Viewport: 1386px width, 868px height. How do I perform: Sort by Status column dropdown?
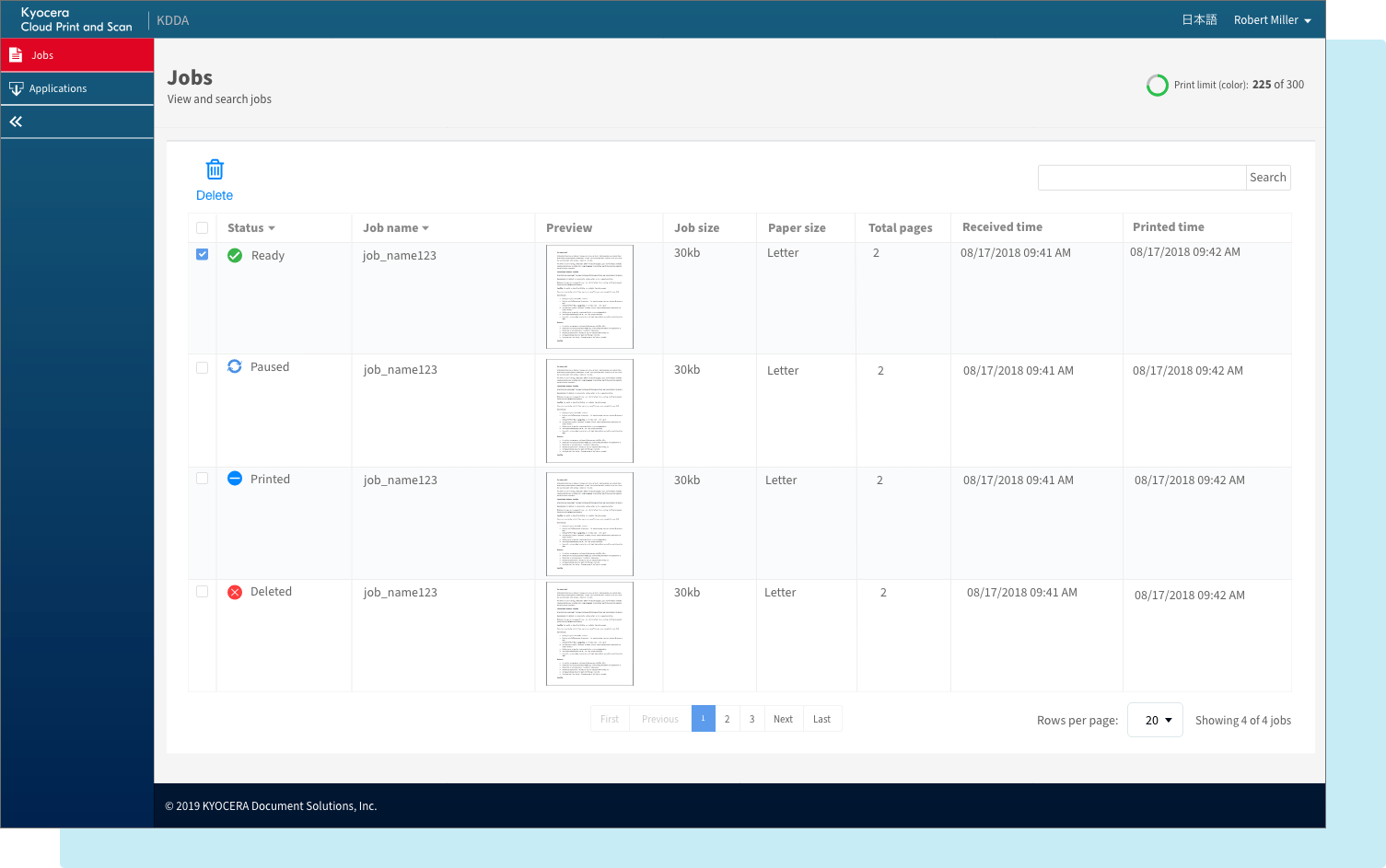(x=251, y=228)
